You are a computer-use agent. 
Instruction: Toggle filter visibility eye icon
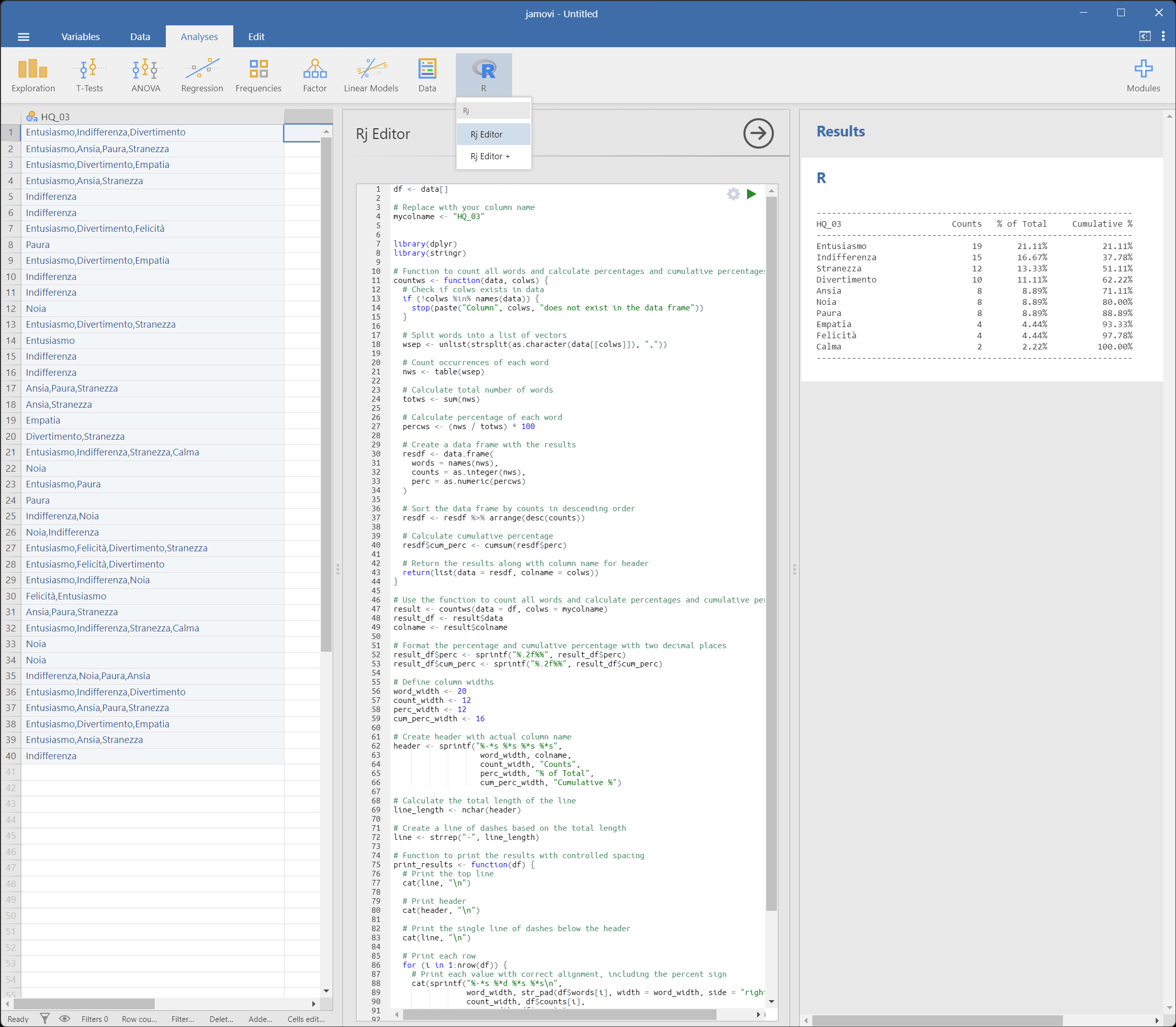point(65,1018)
